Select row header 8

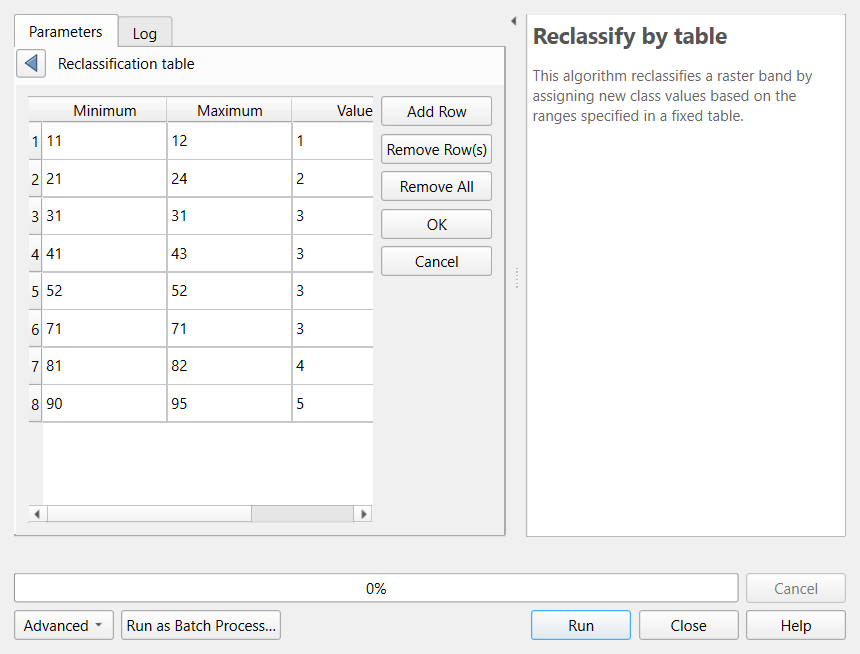35,404
